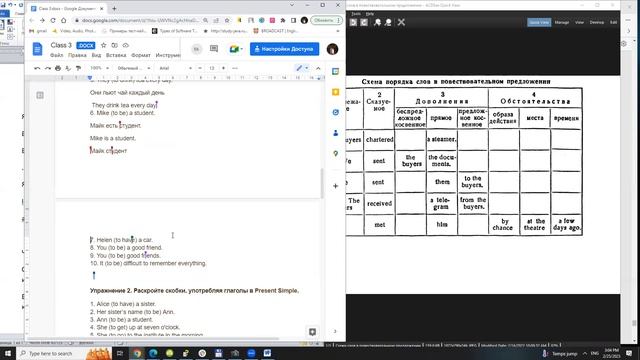Open the Tasks side panel icon
This screenshot has height=360, width=640.
(336, 112)
